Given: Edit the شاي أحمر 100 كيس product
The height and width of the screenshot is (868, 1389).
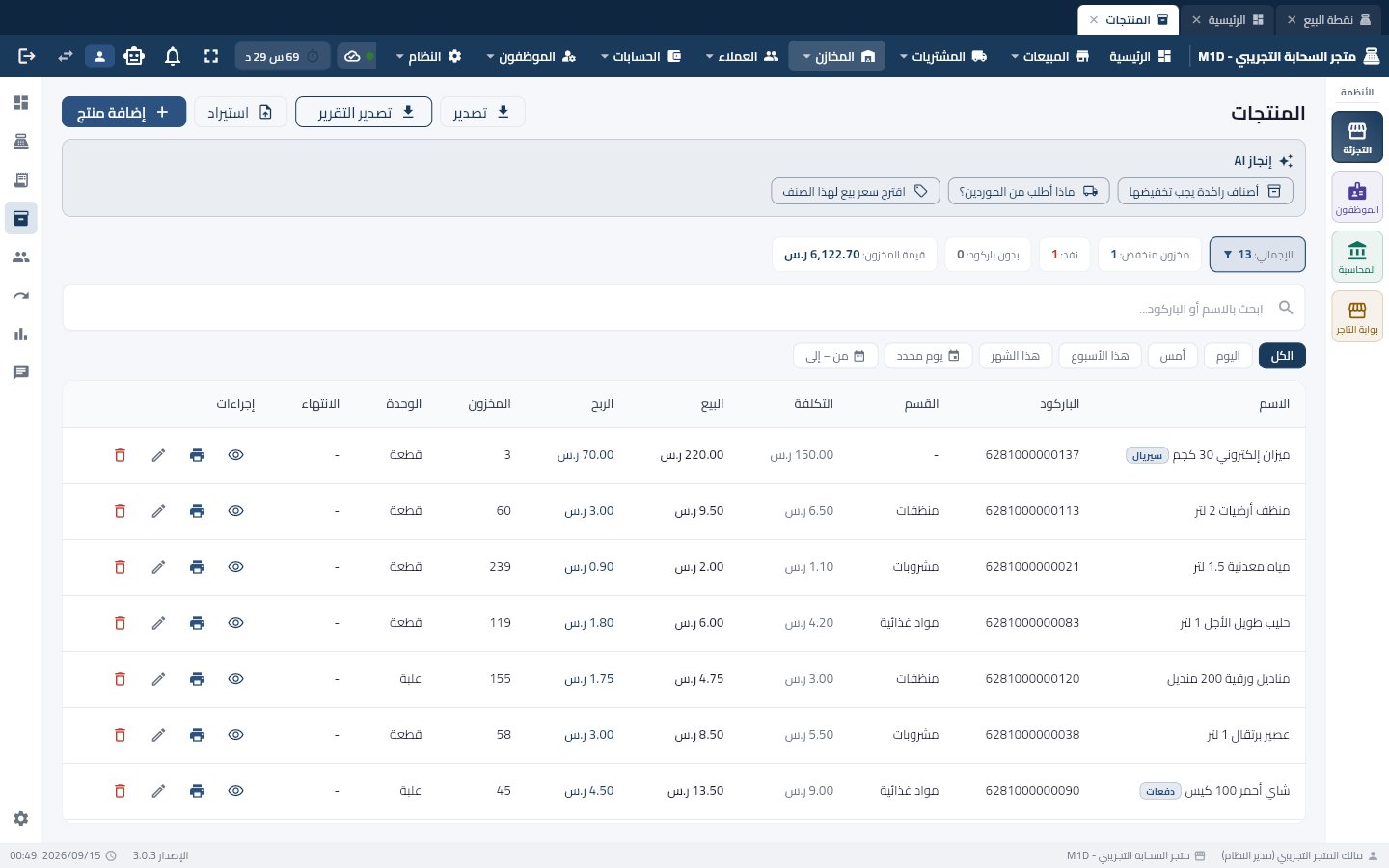Looking at the screenshot, I should pyautogui.click(x=158, y=791).
